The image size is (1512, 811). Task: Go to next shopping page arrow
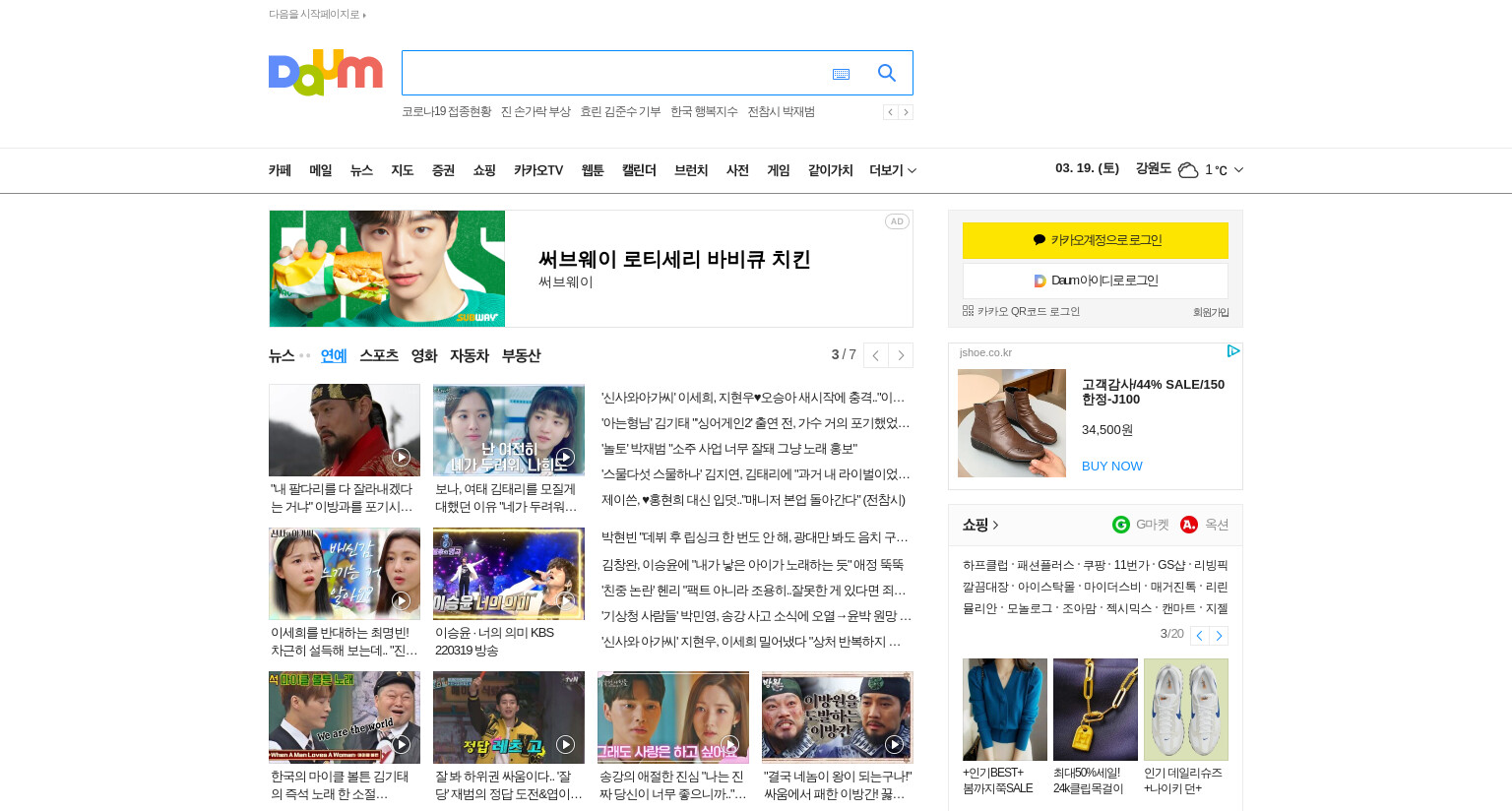click(1219, 636)
